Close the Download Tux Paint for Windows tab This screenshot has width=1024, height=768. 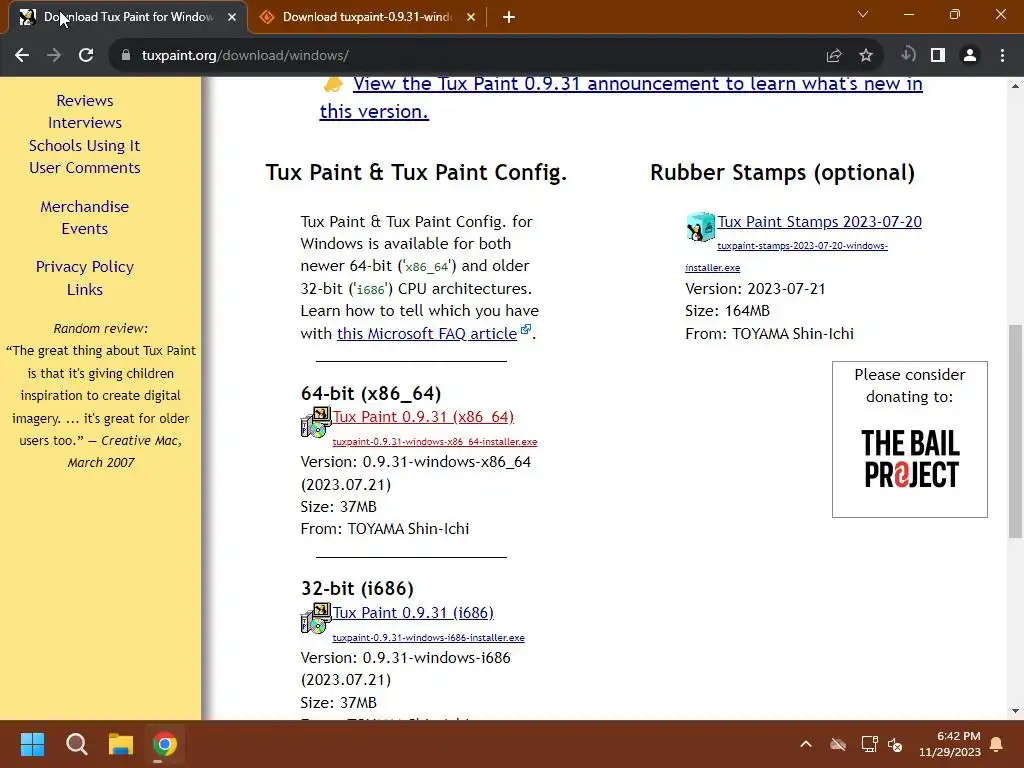pyautogui.click(x=232, y=18)
